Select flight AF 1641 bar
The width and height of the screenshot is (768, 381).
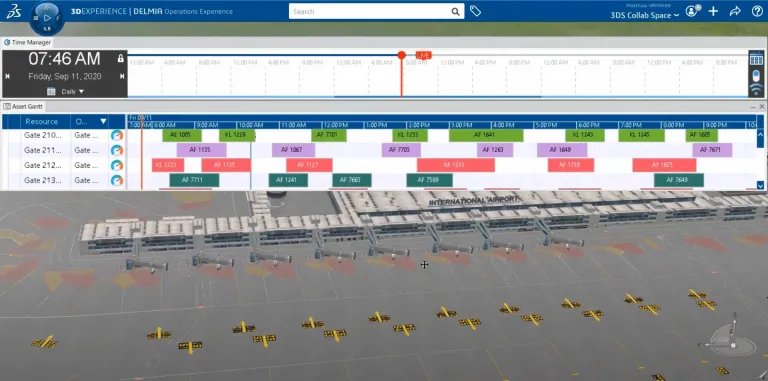click(x=486, y=135)
